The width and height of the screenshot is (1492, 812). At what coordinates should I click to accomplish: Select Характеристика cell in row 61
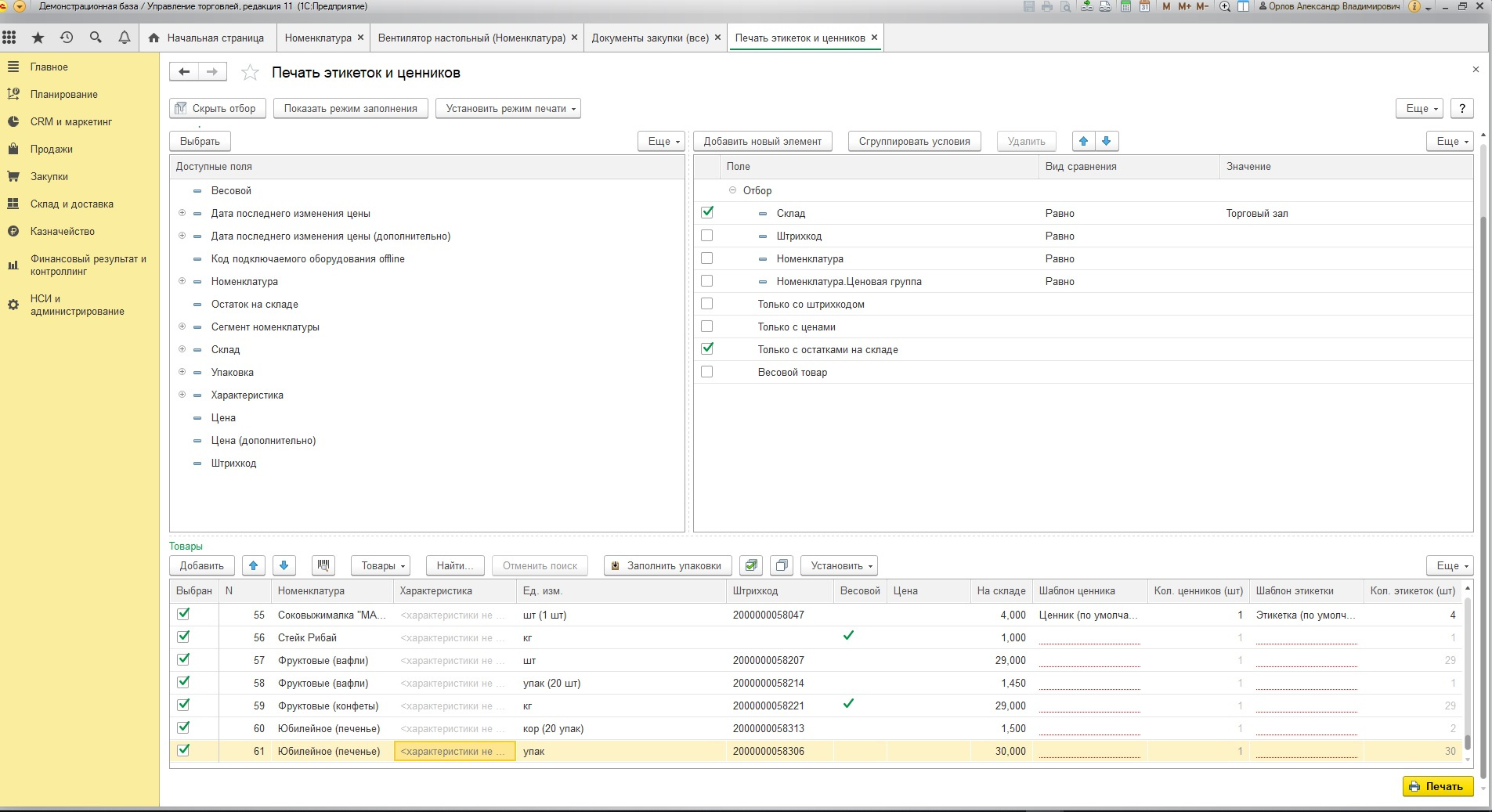point(454,751)
